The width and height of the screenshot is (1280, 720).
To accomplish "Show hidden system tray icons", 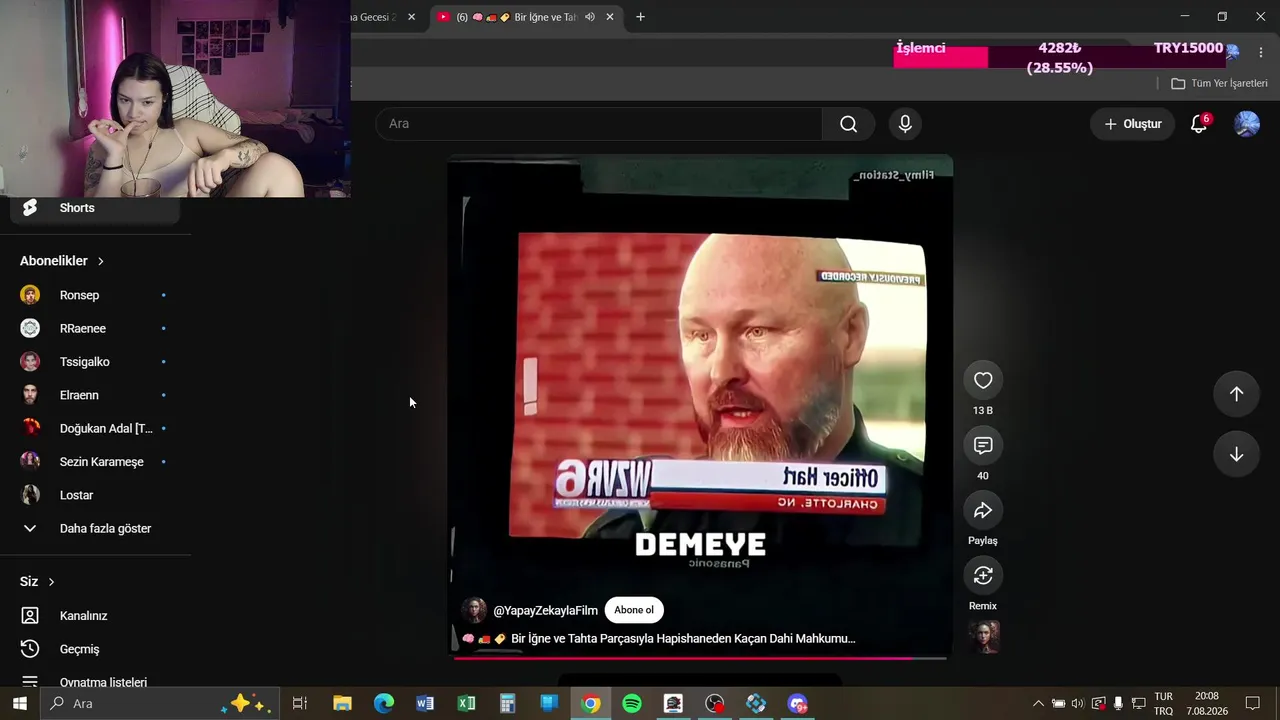I will pos(1038,704).
